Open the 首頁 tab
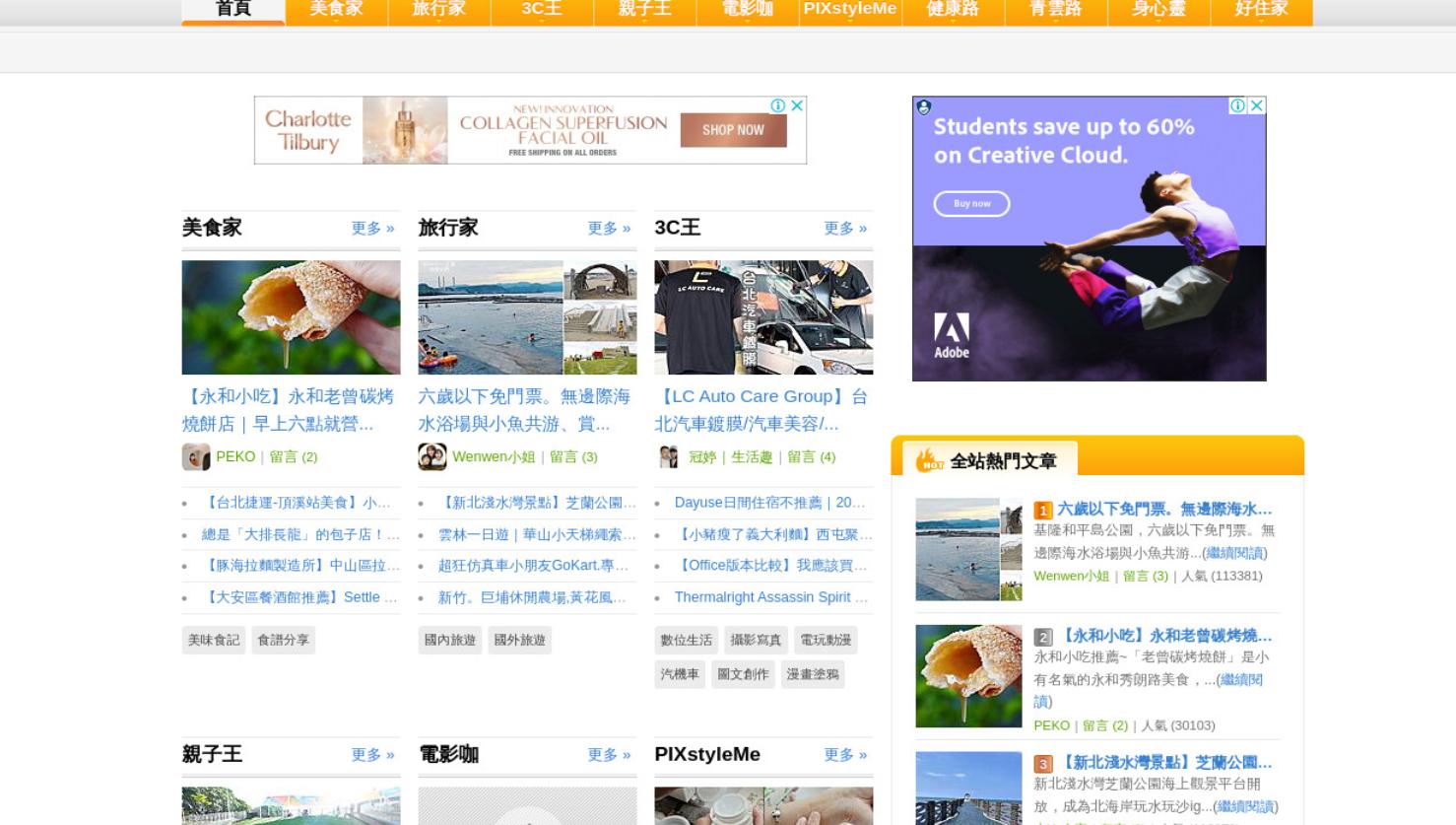1456x825 pixels. click(x=233, y=10)
